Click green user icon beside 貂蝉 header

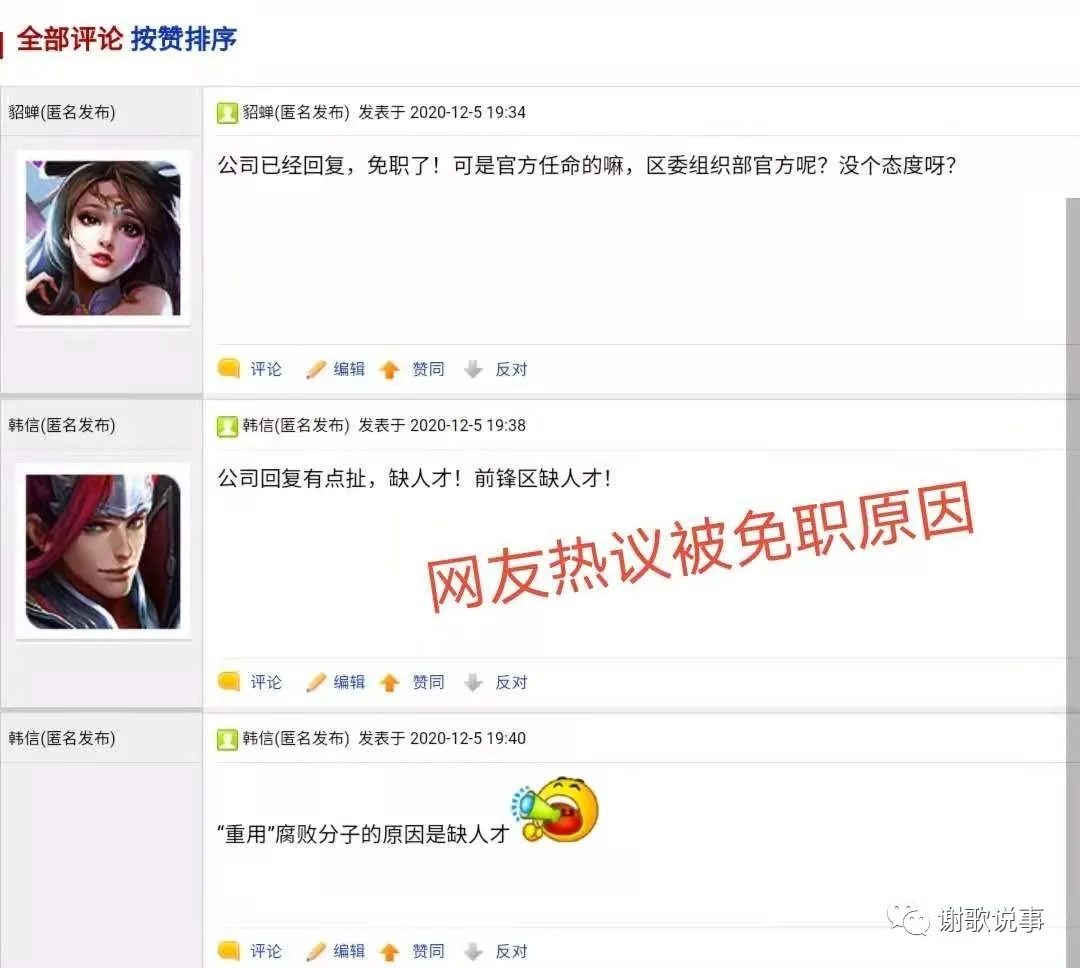point(227,112)
